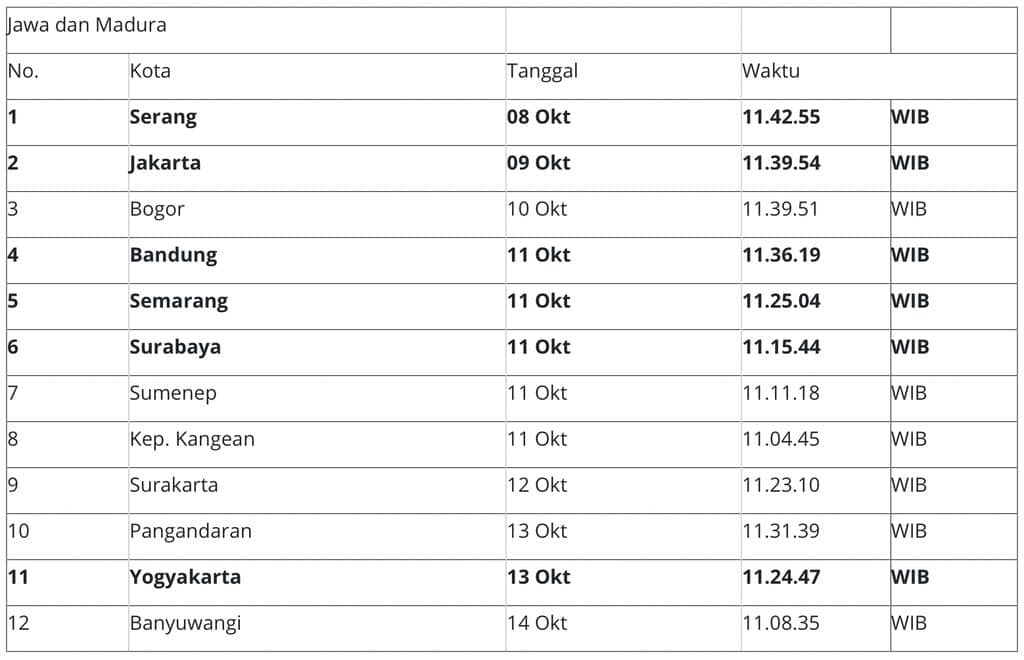Click the "Bandung" city cell
The image size is (1024, 660).
point(173,255)
